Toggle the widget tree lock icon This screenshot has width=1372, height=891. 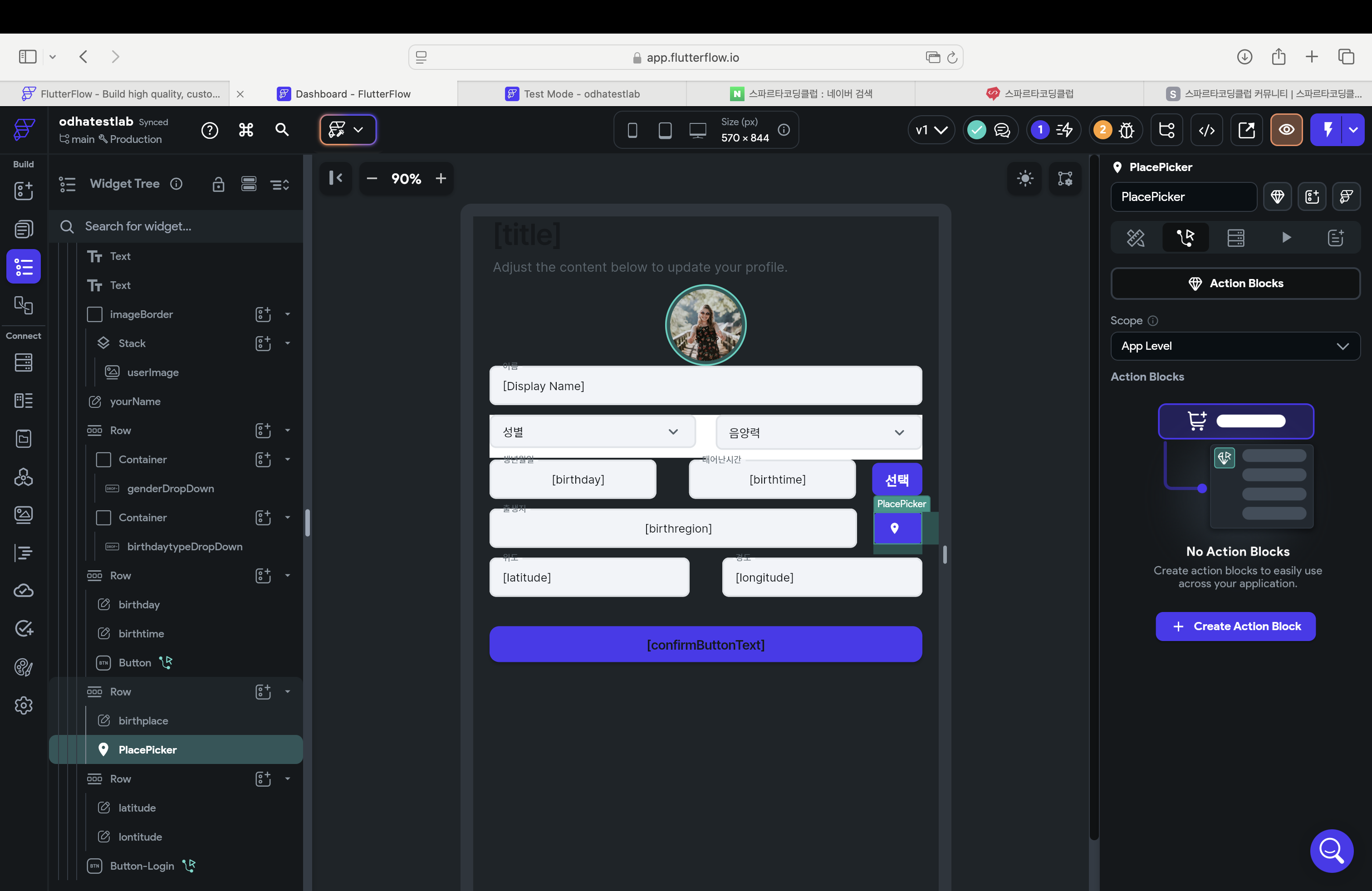coord(218,185)
